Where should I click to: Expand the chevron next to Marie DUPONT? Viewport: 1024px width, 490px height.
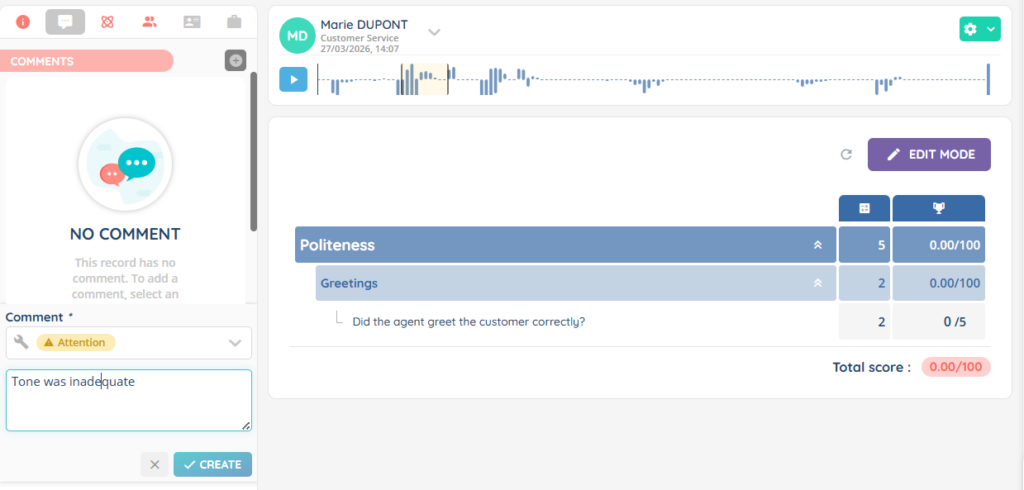click(x=434, y=32)
